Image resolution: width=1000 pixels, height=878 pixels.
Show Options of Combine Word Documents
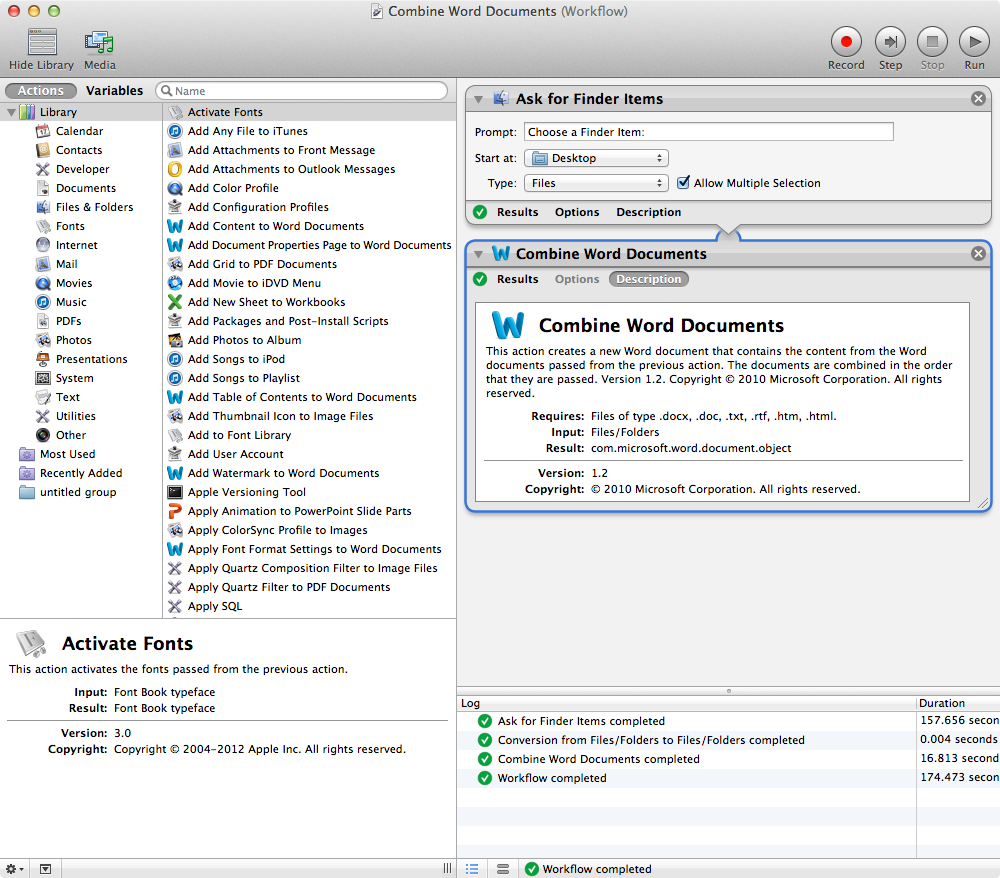pyautogui.click(x=577, y=279)
